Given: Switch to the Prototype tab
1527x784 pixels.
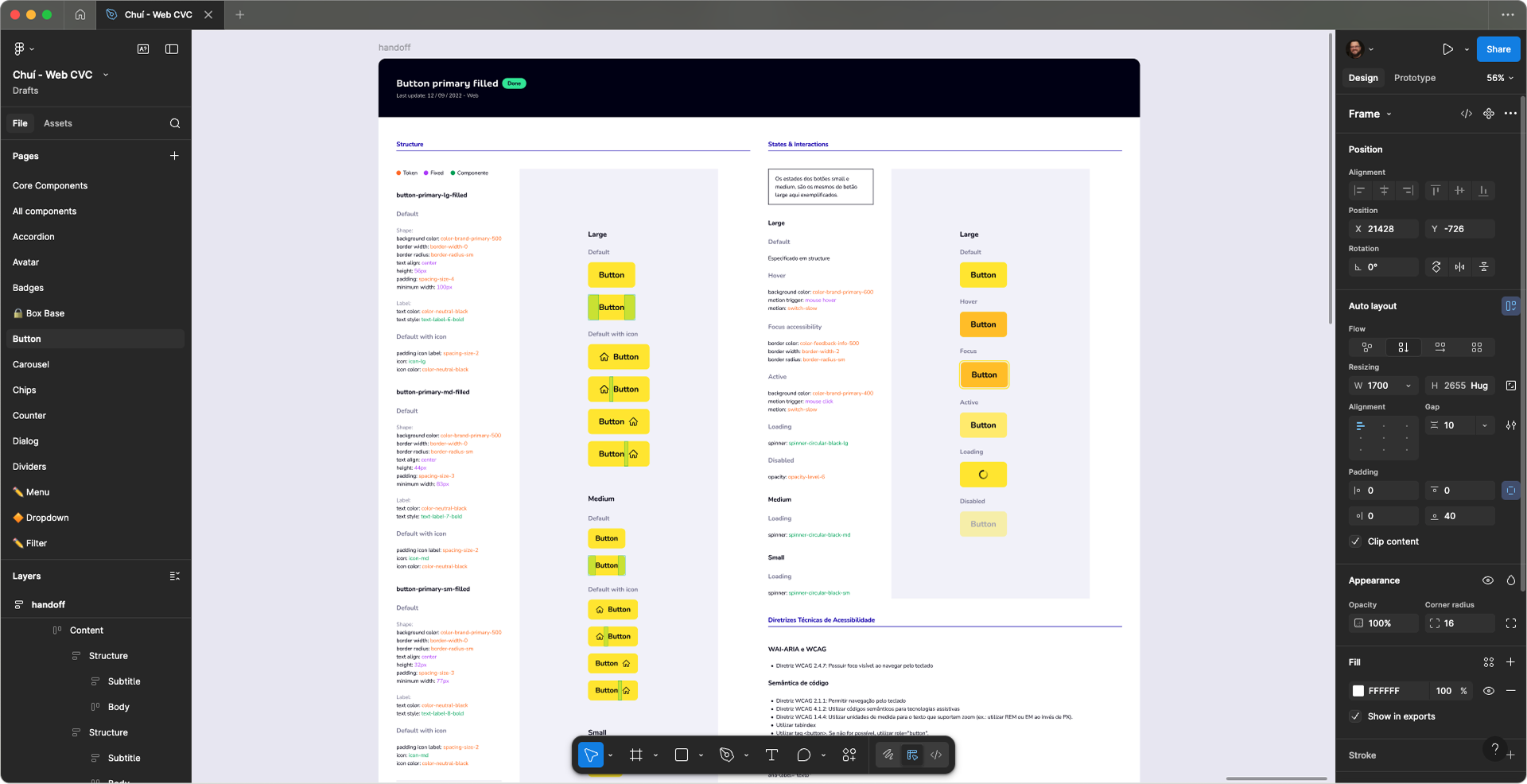Looking at the screenshot, I should [x=1414, y=78].
